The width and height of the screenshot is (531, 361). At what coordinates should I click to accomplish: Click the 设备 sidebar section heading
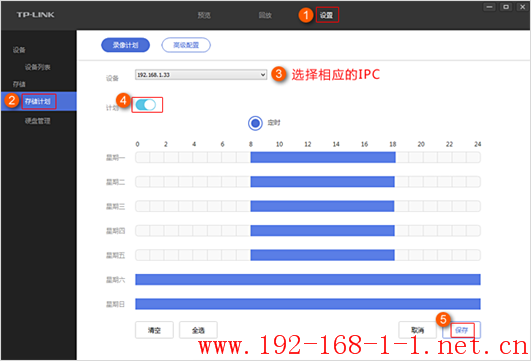19,50
